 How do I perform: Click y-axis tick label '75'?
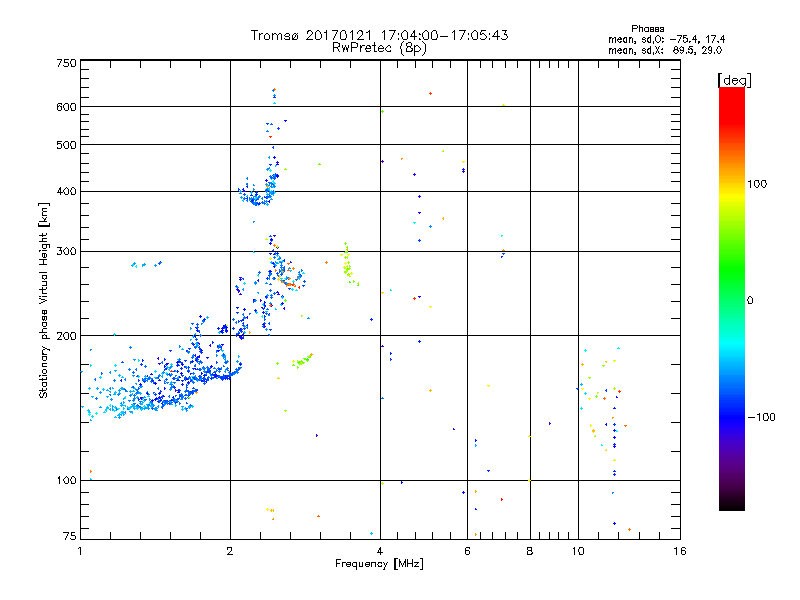pos(70,536)
